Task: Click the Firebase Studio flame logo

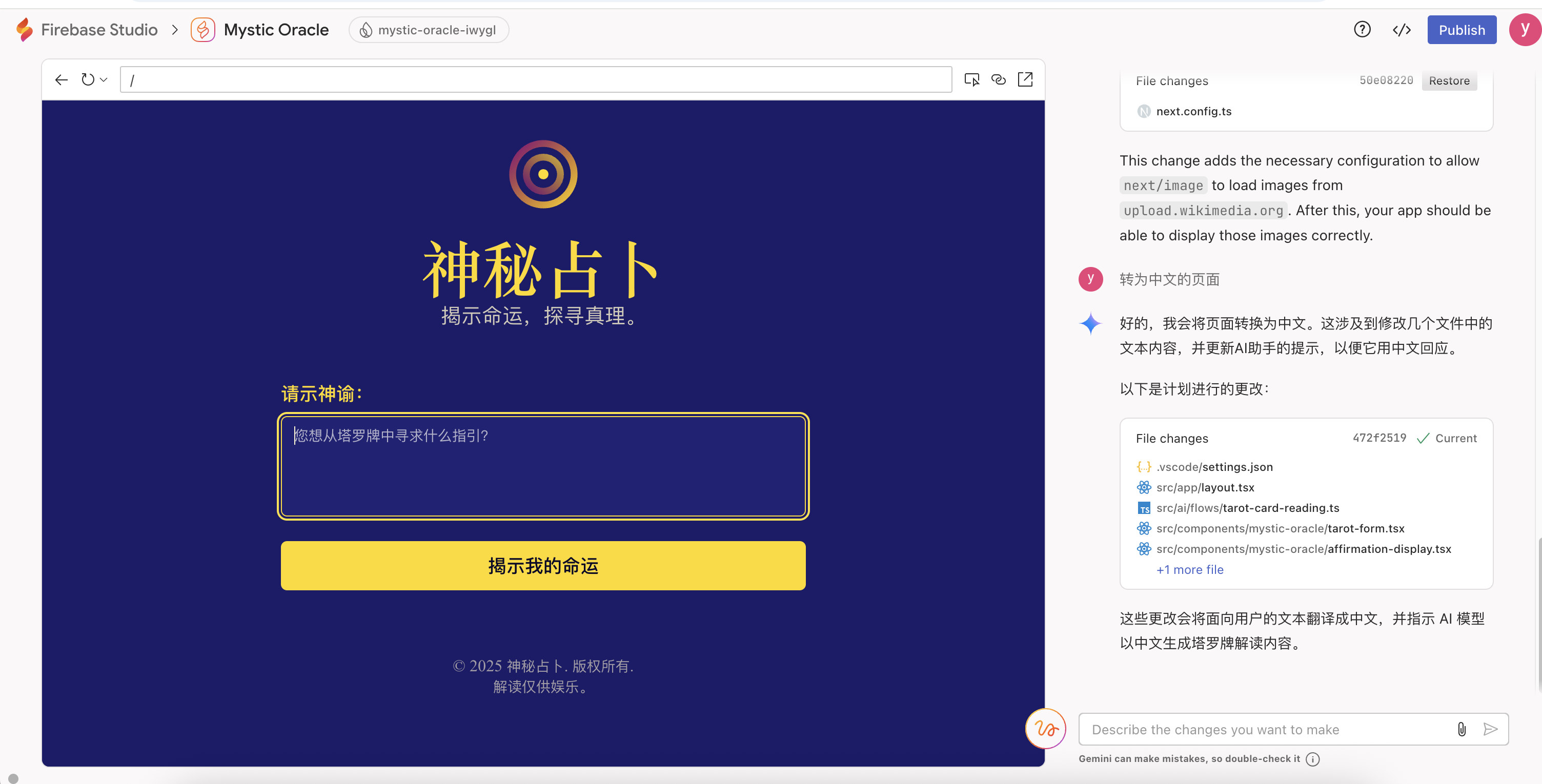Action: click(x=25, y=29)
